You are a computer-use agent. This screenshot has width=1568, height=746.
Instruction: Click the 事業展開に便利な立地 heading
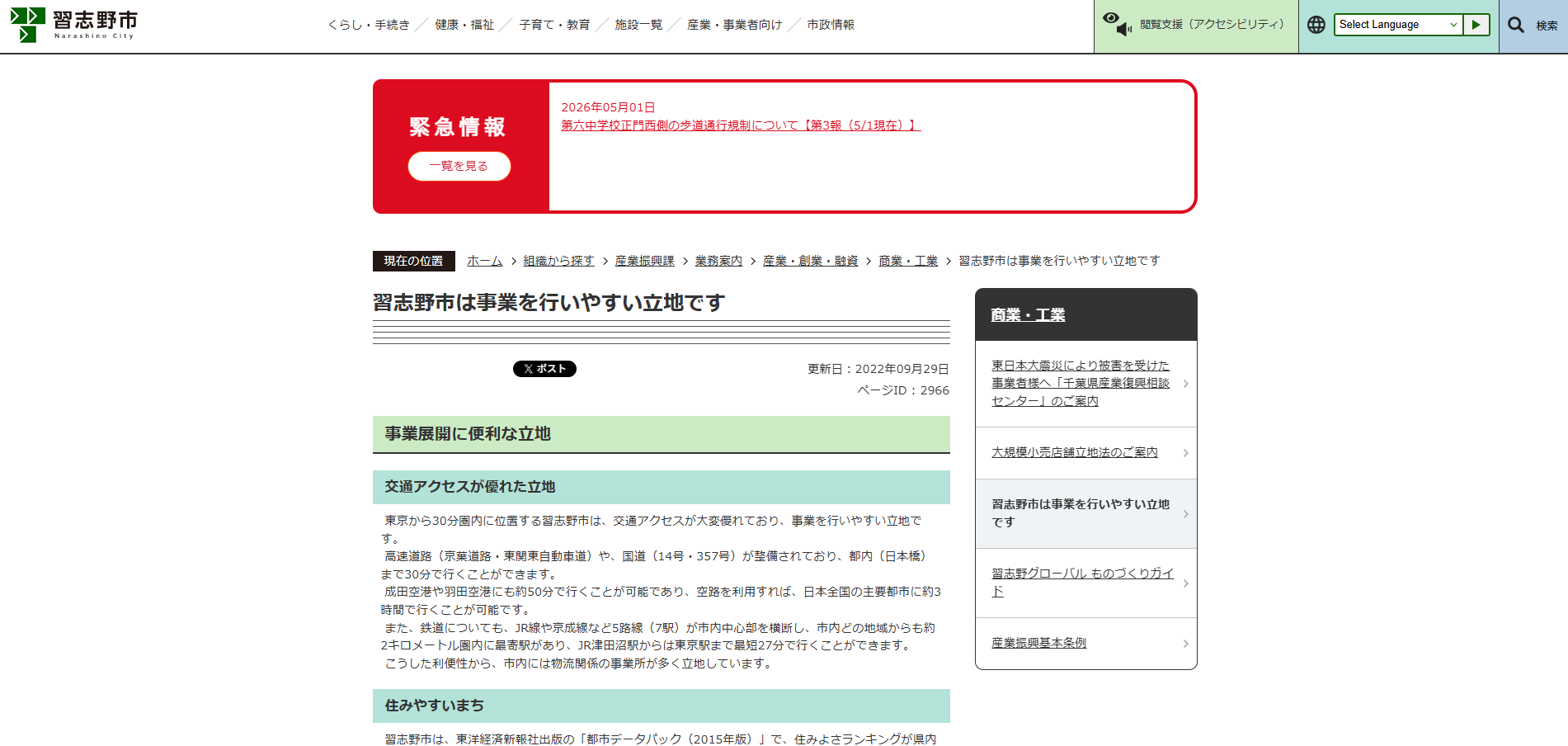pos(468,434)
